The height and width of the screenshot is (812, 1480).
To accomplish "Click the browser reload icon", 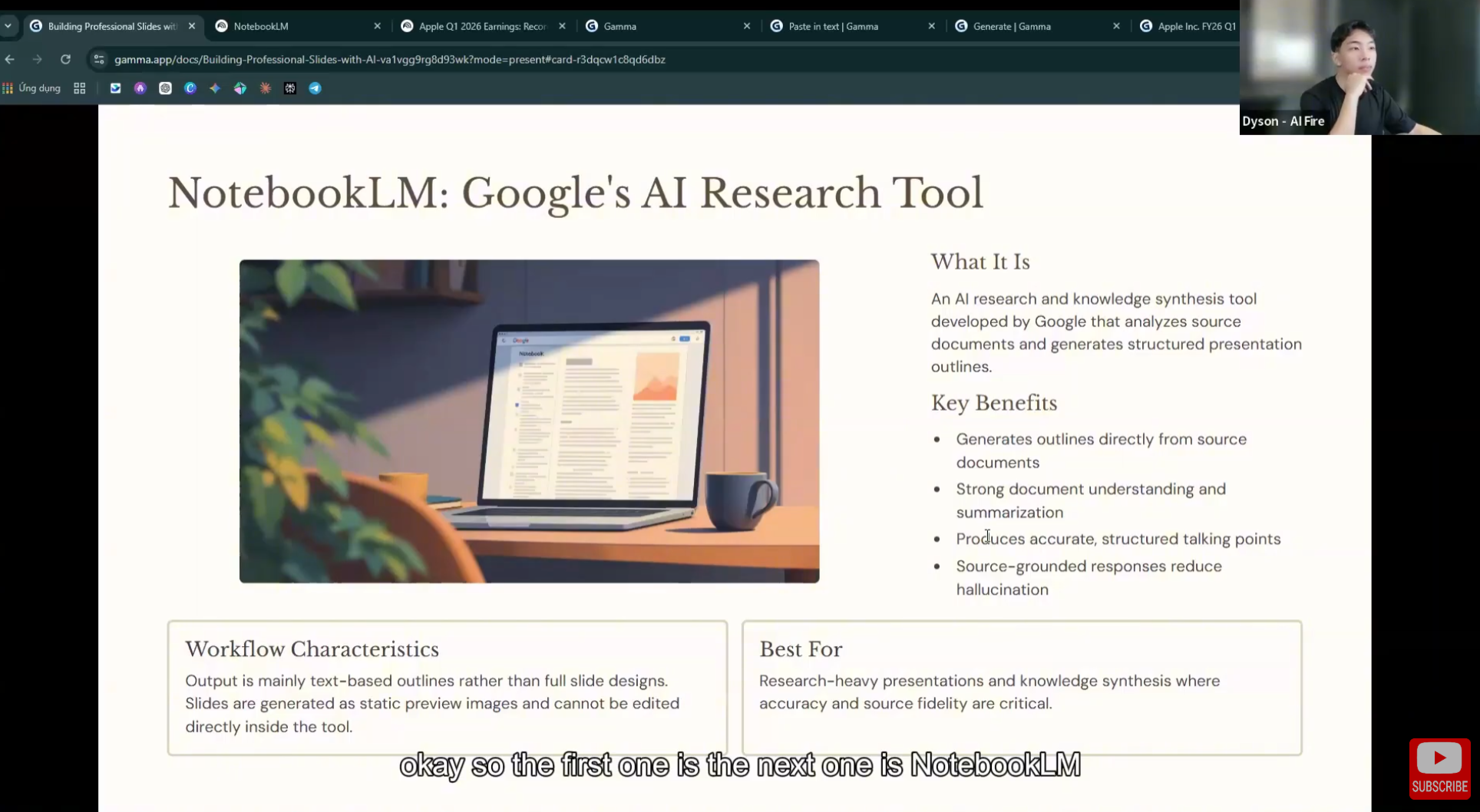I will pyautogui.click(x=65, y=59).
